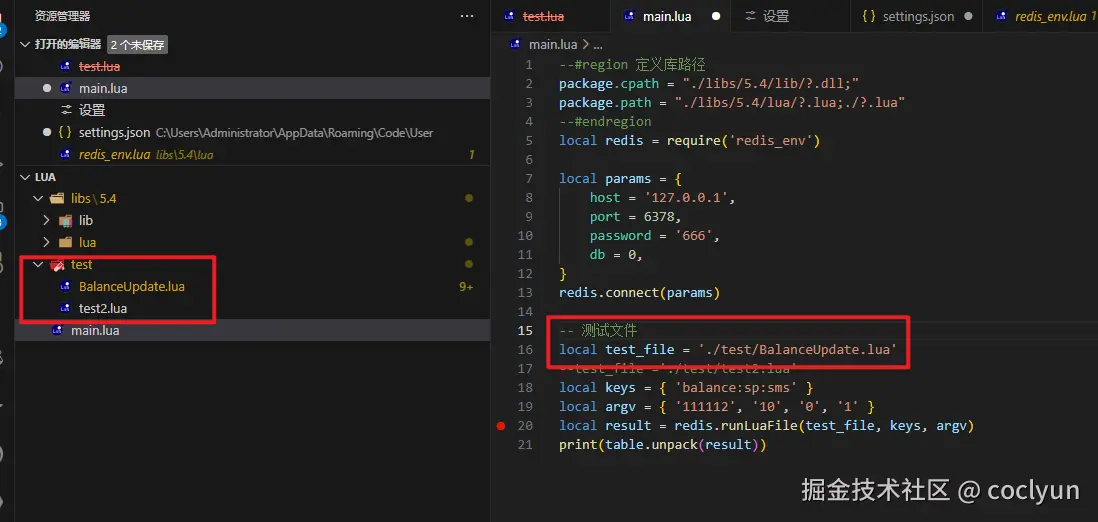1098x522 pixels.
Task: Collapse the 打开的编辑器 section
Action: point(25,44)
